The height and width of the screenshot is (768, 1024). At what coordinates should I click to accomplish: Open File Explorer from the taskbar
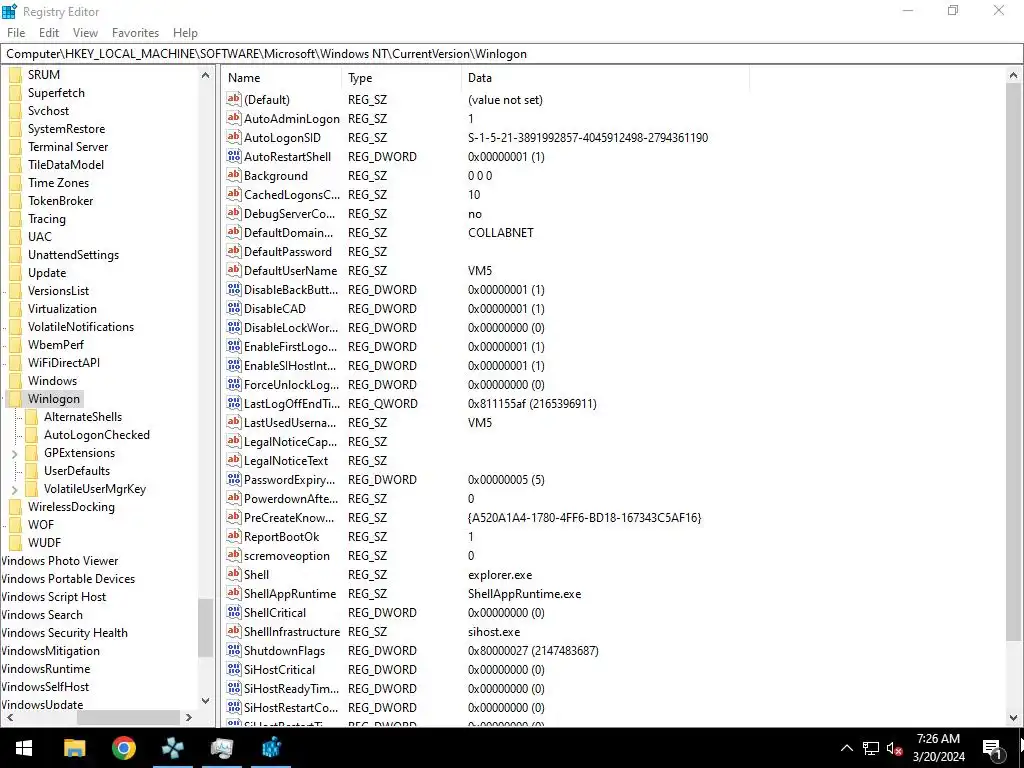coord(74,748)
